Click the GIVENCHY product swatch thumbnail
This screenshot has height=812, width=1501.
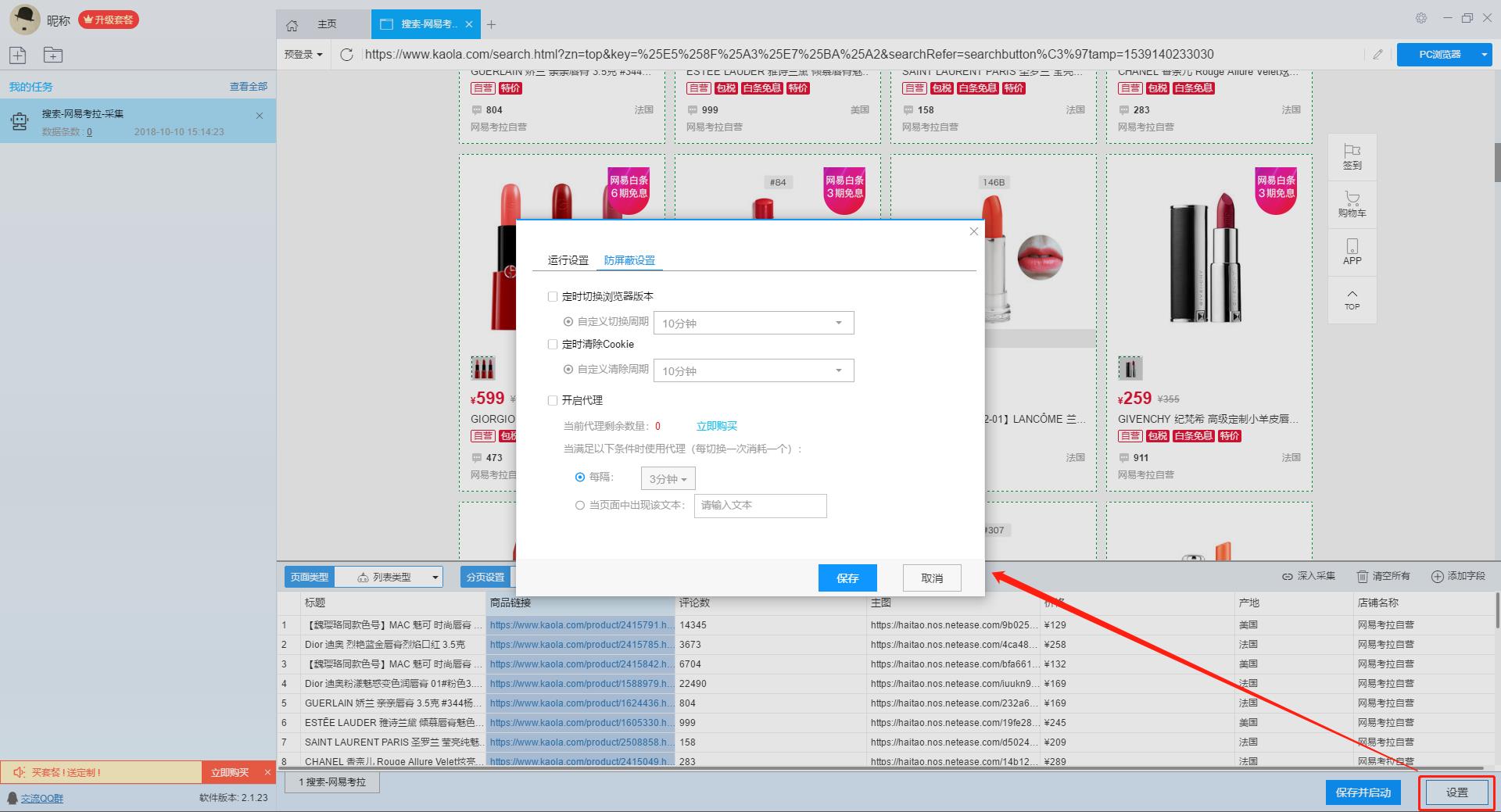1130,367
